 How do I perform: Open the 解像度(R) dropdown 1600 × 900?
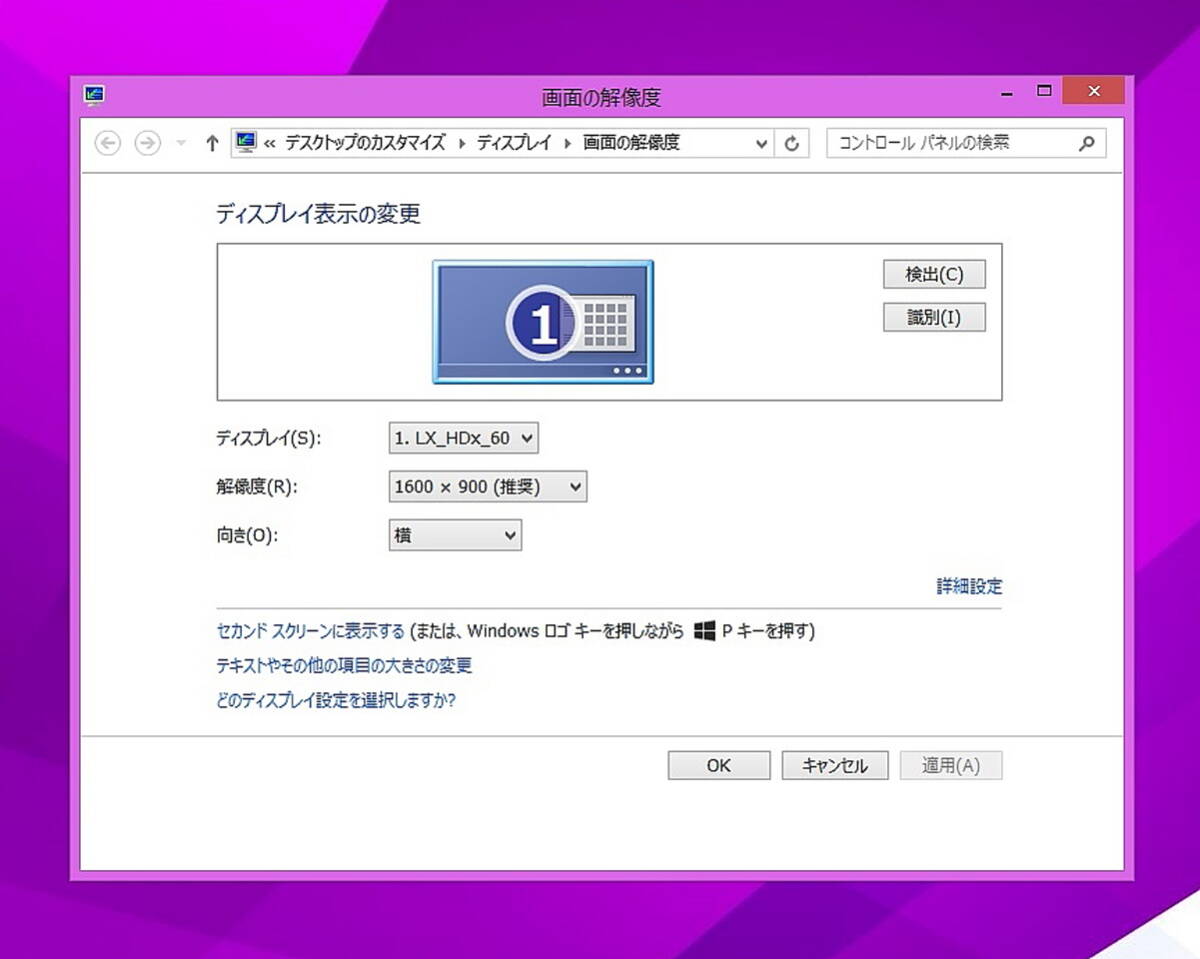pos(487,486)
